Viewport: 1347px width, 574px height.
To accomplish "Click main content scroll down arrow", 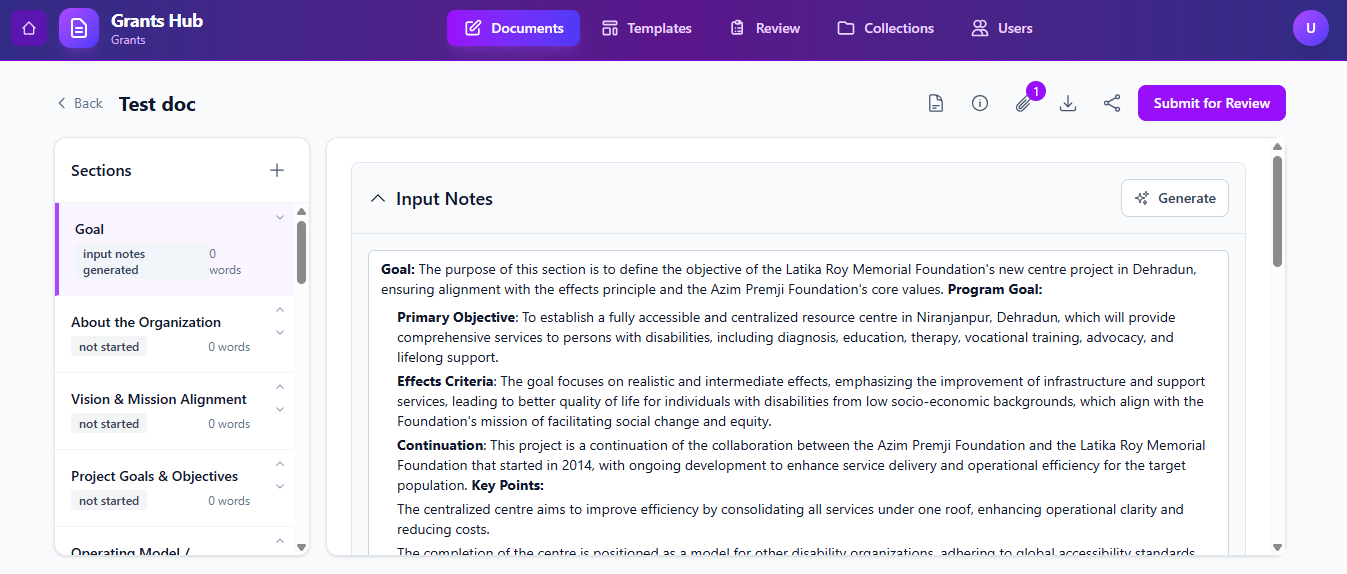I will coord(1277,547).
